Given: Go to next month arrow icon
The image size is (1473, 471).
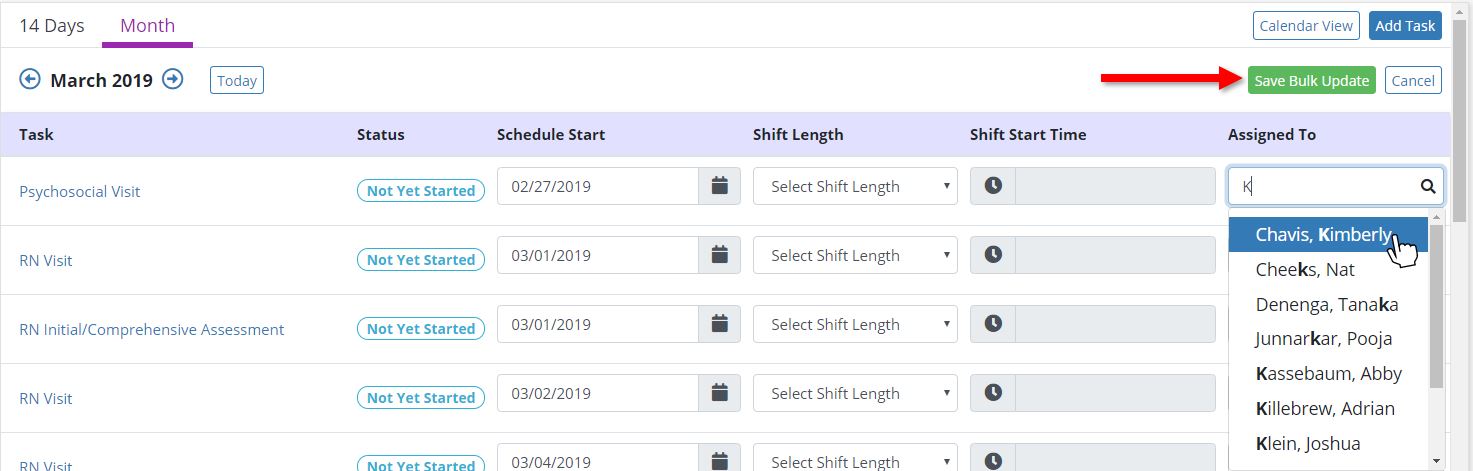Looking at the screenshot, I should pyautogui.click(x=173, y=79).
